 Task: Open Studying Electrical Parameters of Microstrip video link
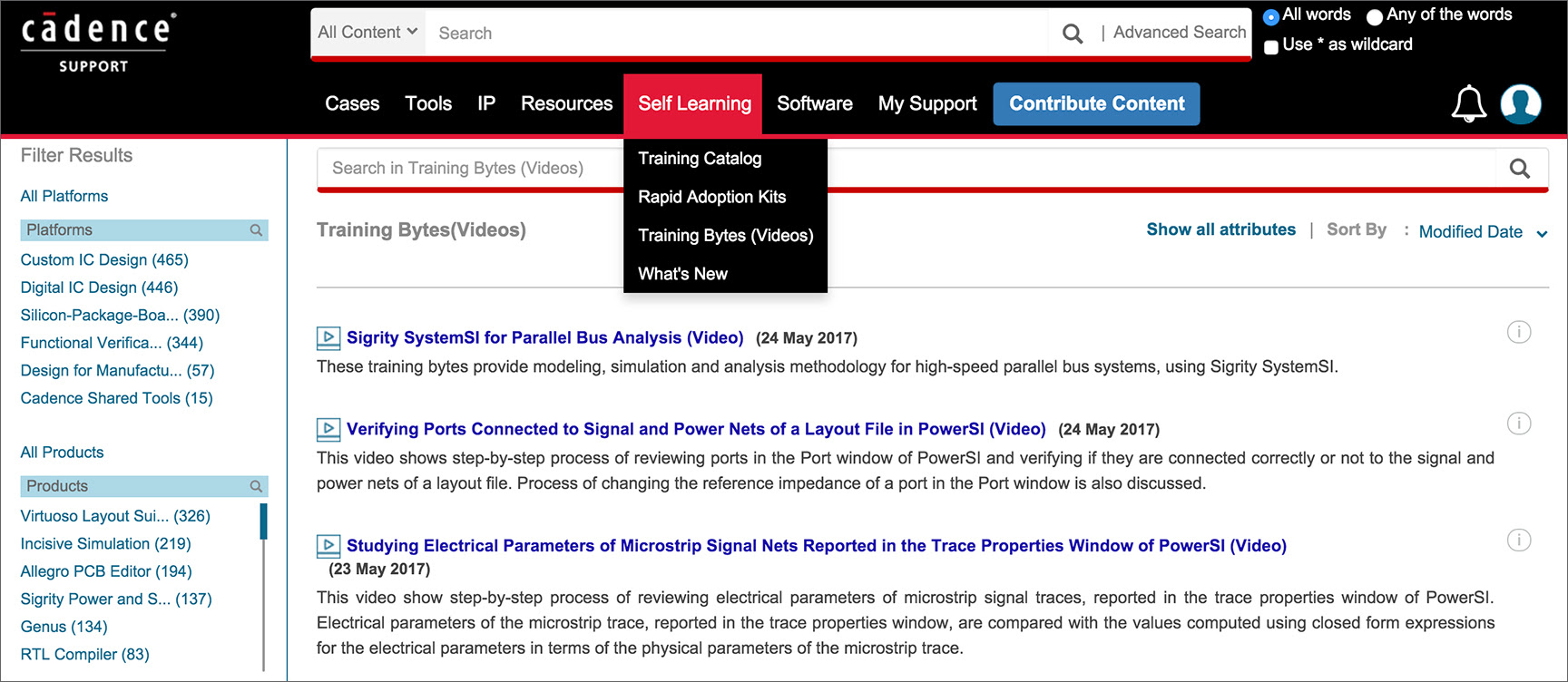point(816,546)
